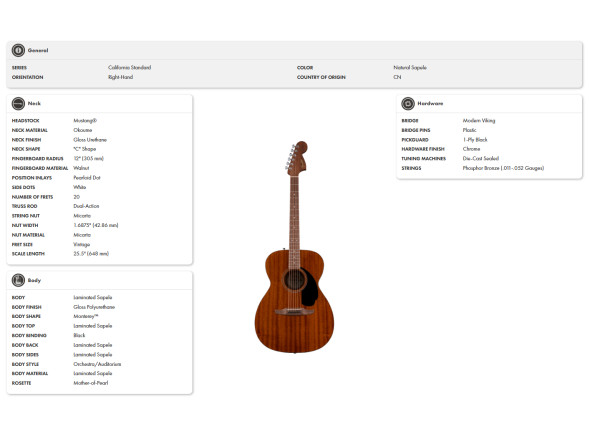Click the Hardware section icon
The image size is (590, 434).
pos(408,104)
